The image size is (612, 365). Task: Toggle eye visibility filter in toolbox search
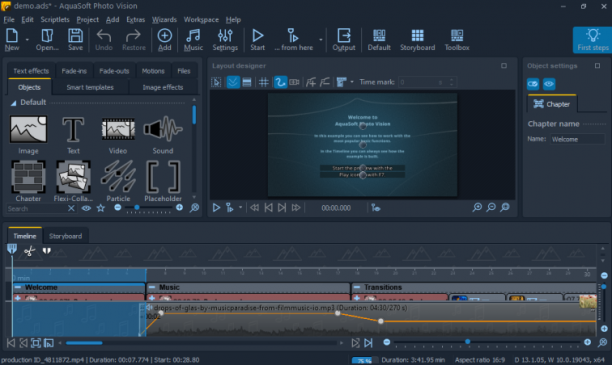tap(86, 208)
